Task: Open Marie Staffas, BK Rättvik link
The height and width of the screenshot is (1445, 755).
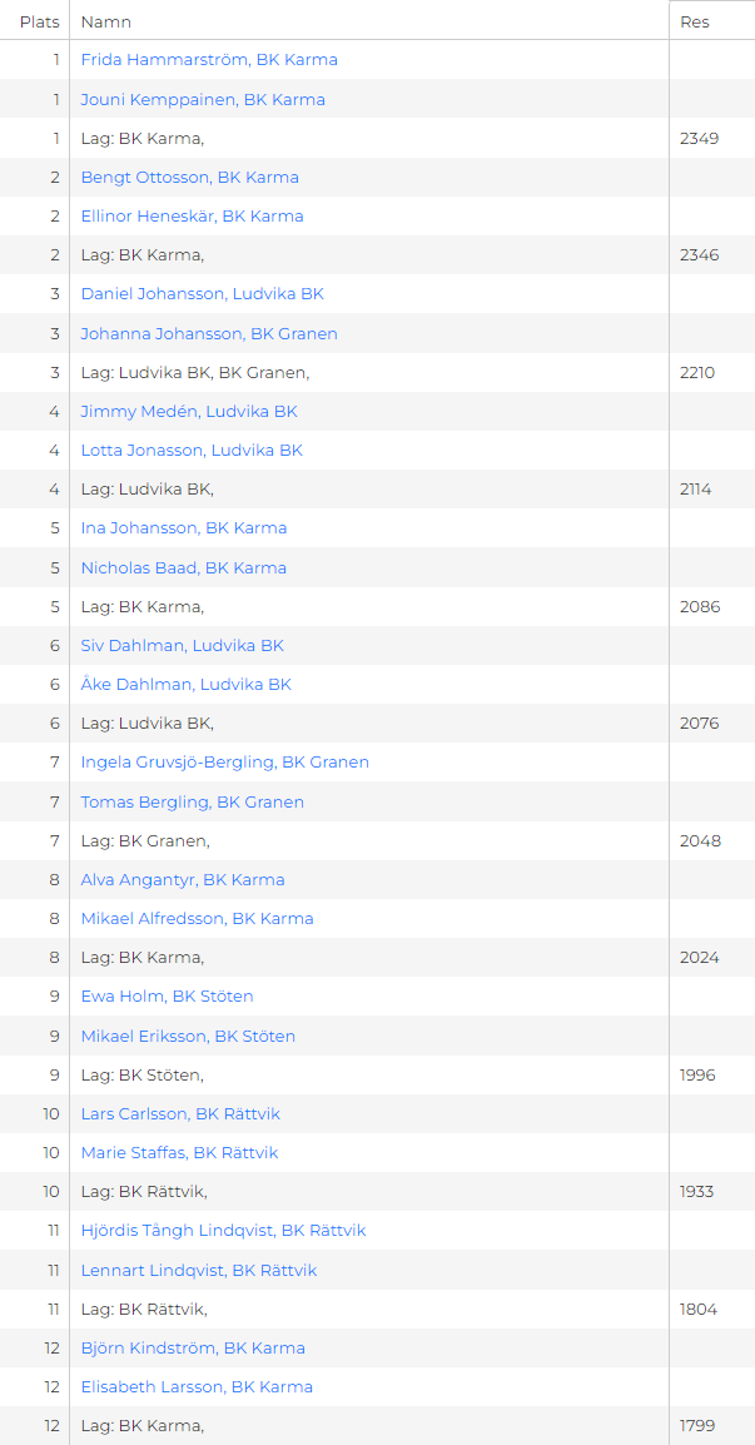Action: (x=180, y=1152)
